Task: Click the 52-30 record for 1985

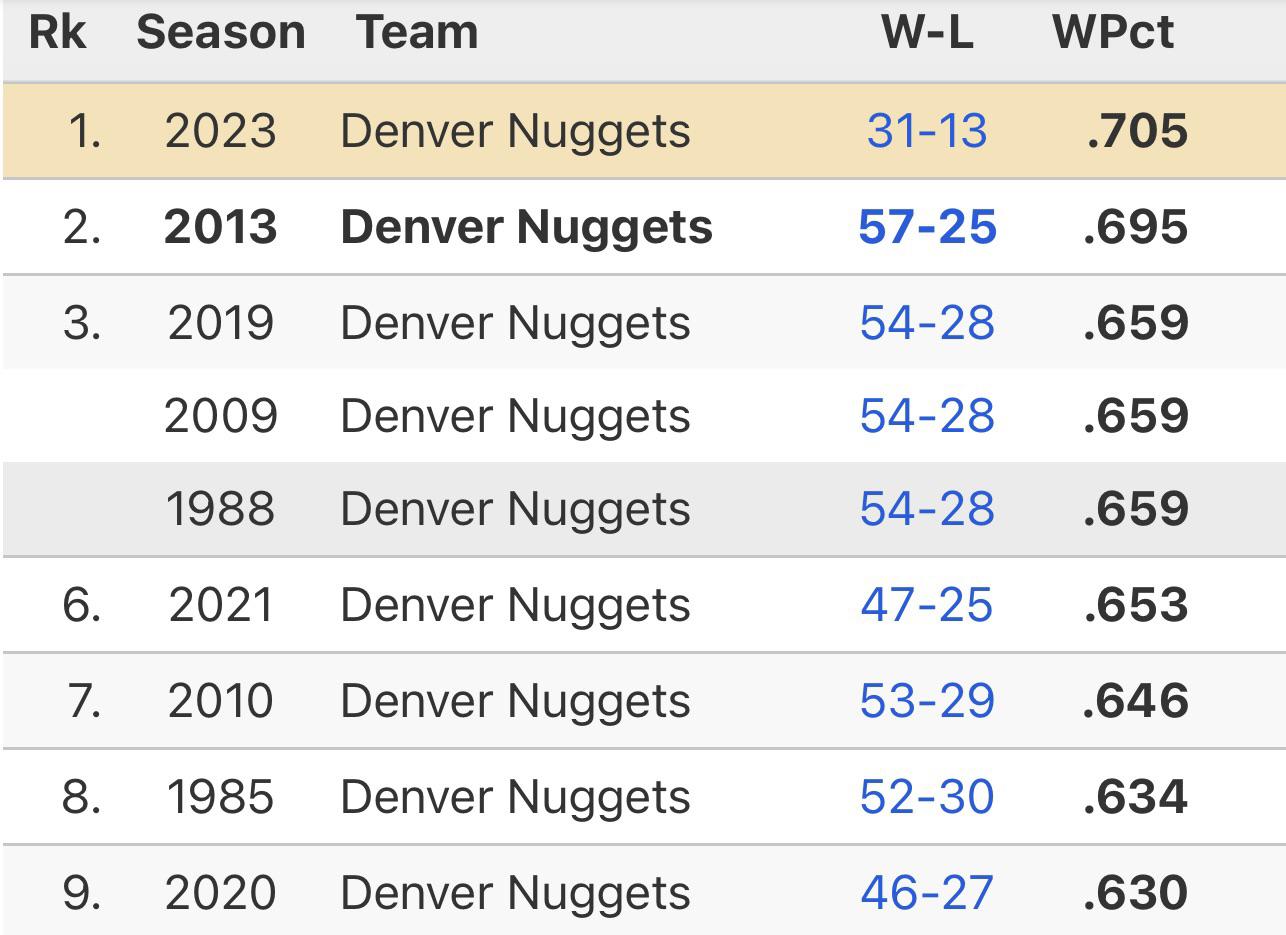Action: [x=927, y=797]
